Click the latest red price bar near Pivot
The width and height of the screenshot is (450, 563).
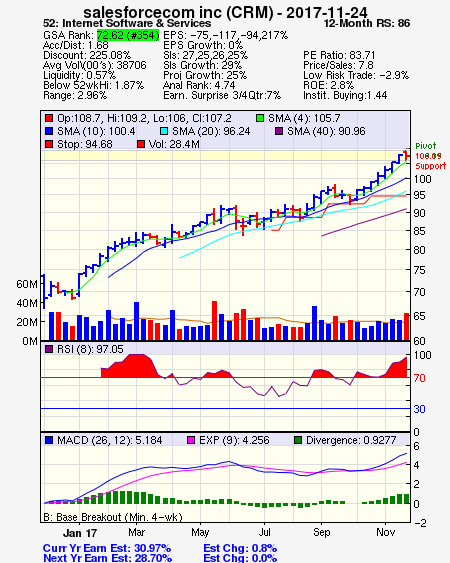(405, 156)
